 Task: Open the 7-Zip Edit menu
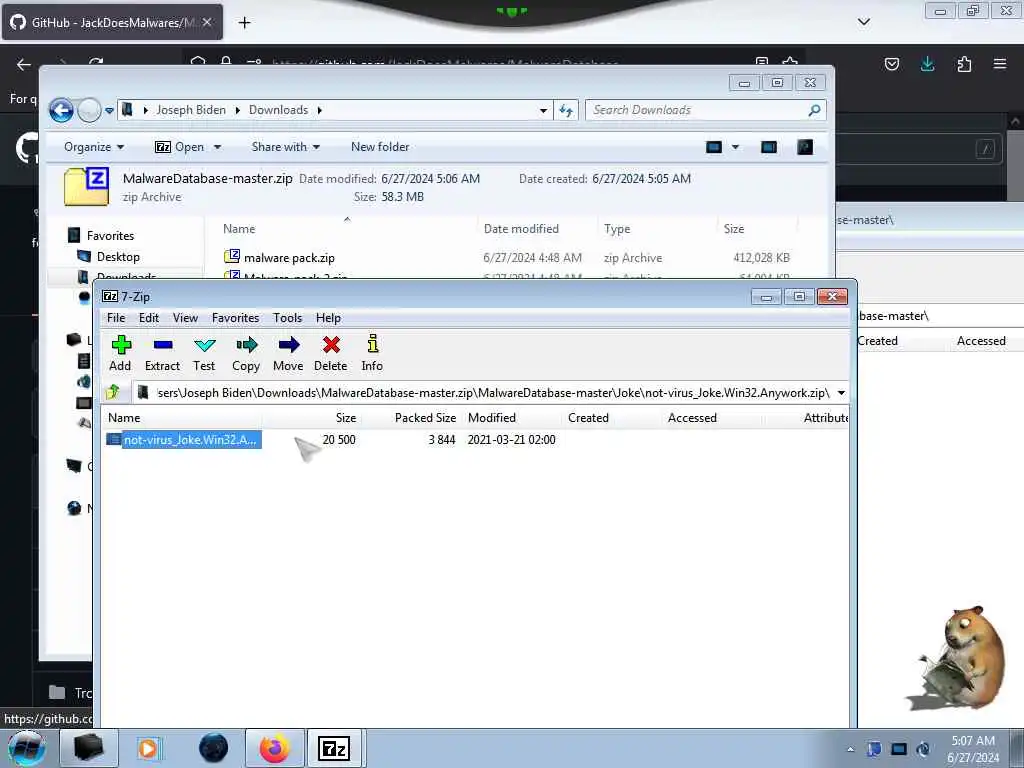point(149,318)
